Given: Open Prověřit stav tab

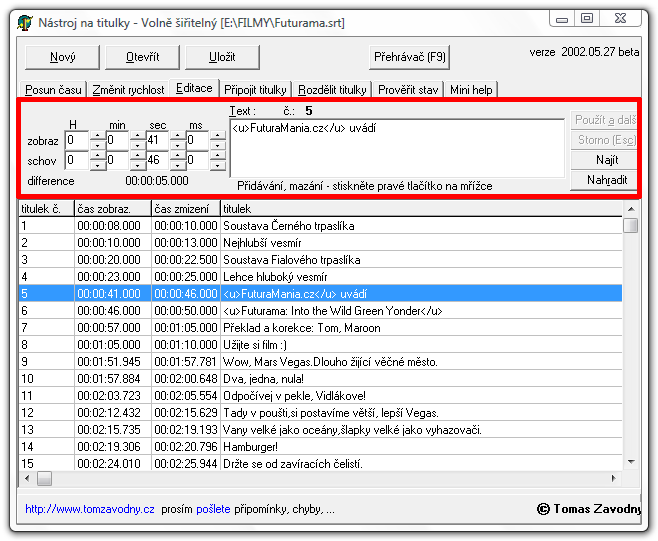Looking at the screenshot, I should [x=408, y=90].
